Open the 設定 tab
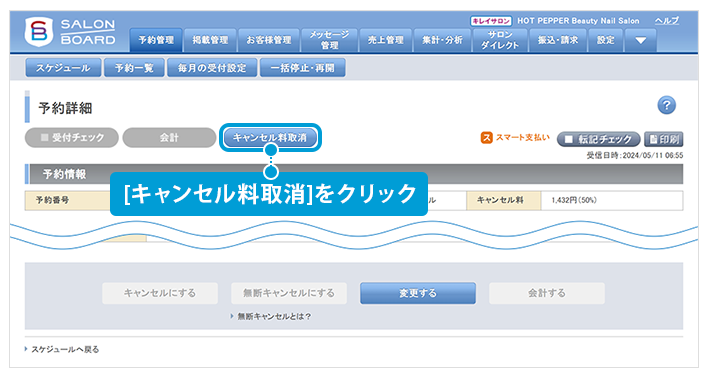Image resolution: width=710 pixels, height=378 pixels. (x=605, y=40)
